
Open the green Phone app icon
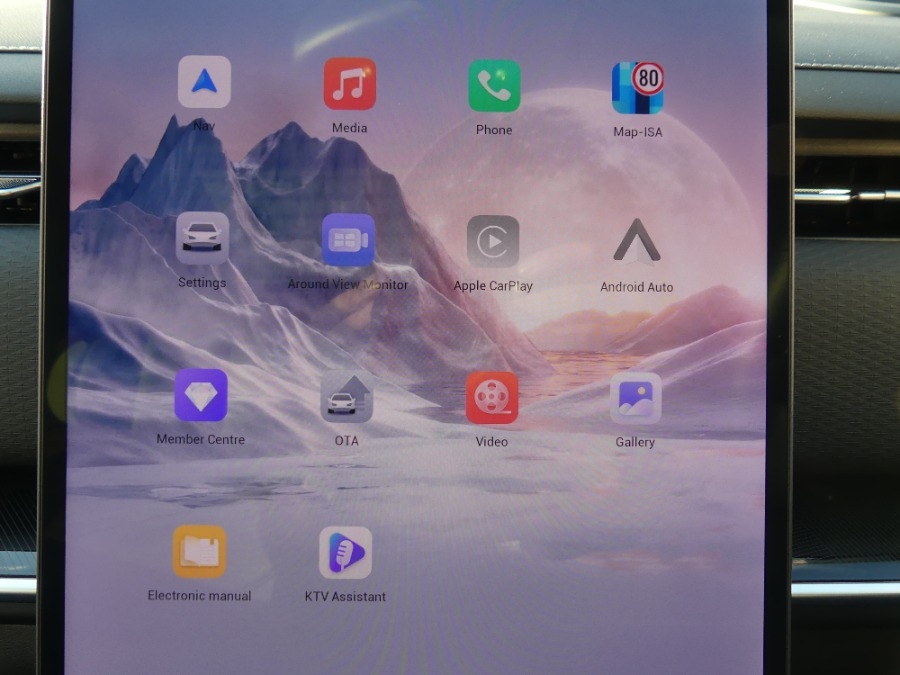(494, 86)
